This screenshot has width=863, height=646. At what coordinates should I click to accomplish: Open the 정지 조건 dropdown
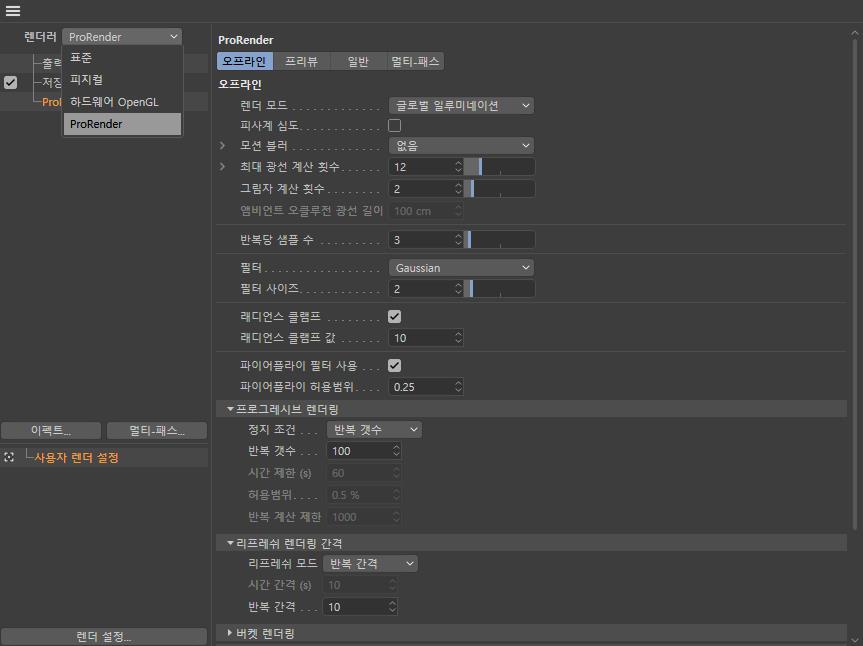coord(374,430)
